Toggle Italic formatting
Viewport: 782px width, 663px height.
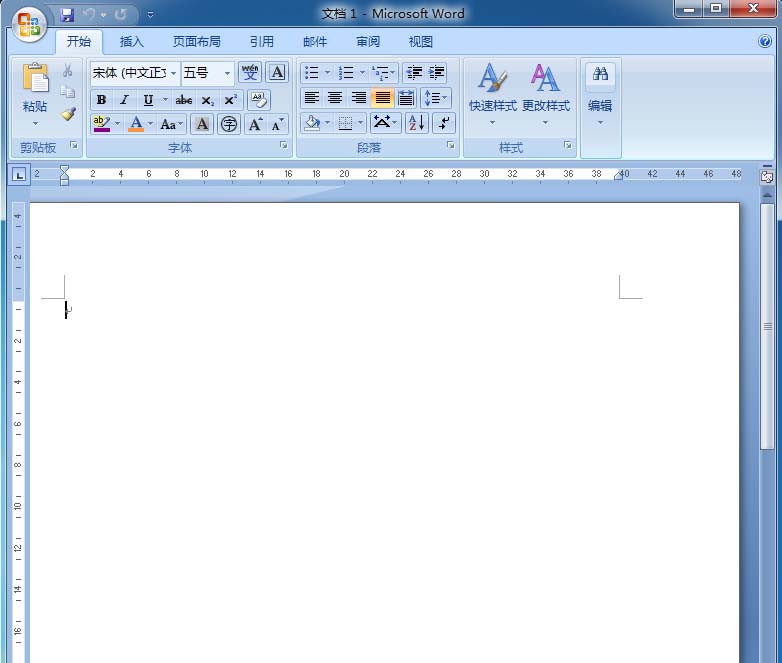125,100
